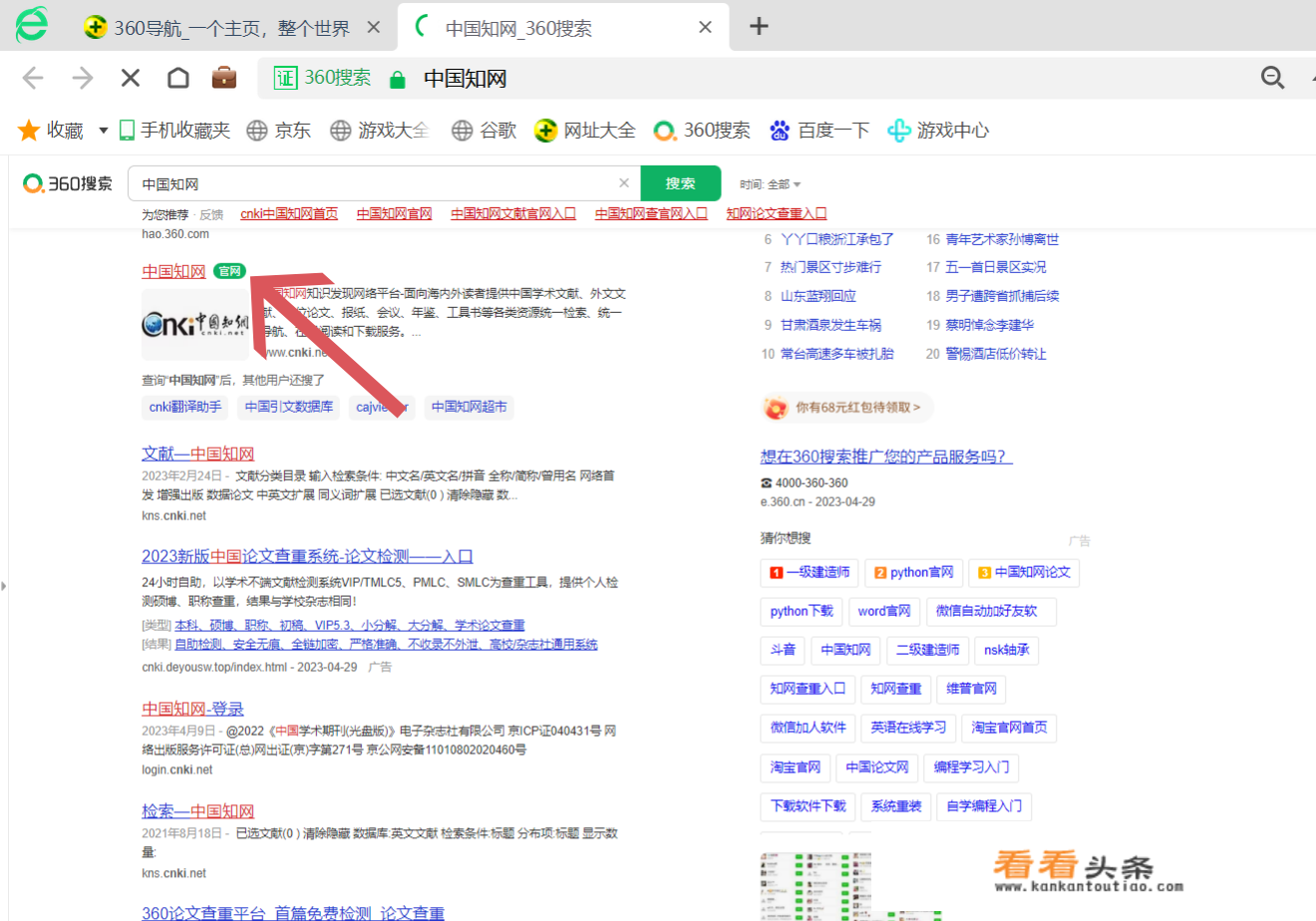Screen dimensions: 1316x921
Task: Open result 中国知网-登录
Action: 192,709
